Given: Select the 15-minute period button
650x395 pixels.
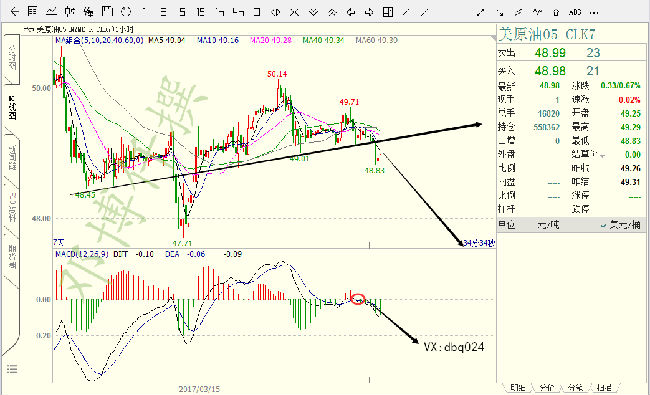Looking at the screenshot, I should click(201, 12).
